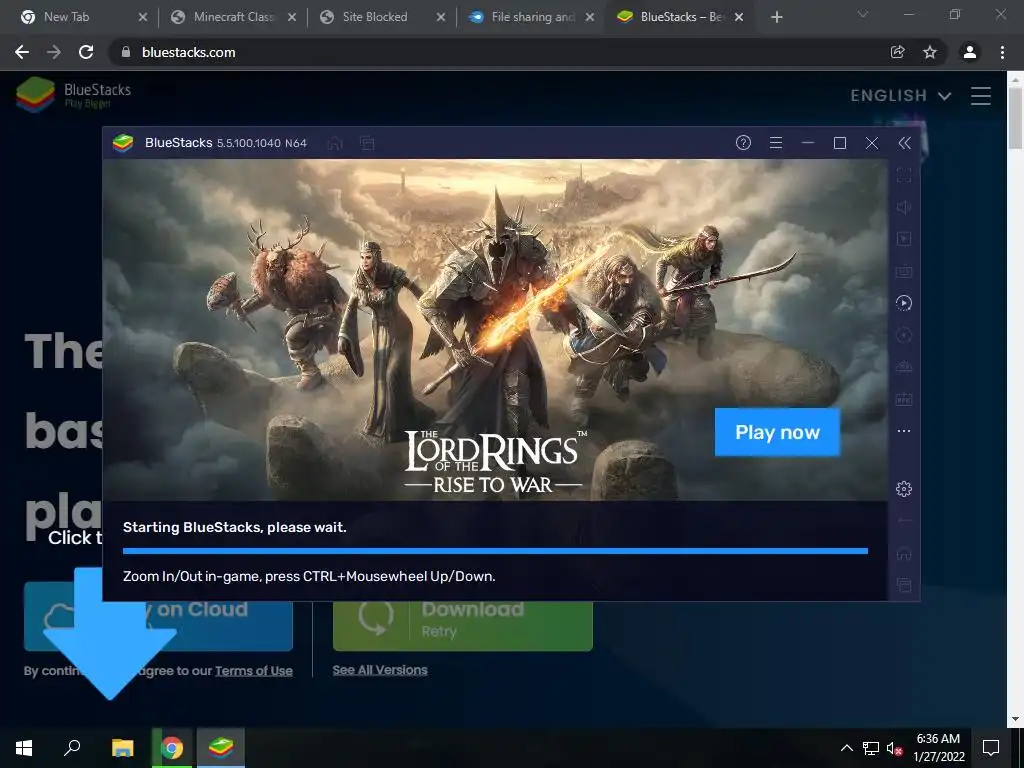Click the dimmed icon above the APK icon in sidebar
This screenshot has width=1024, height=768.
[904, 367]
